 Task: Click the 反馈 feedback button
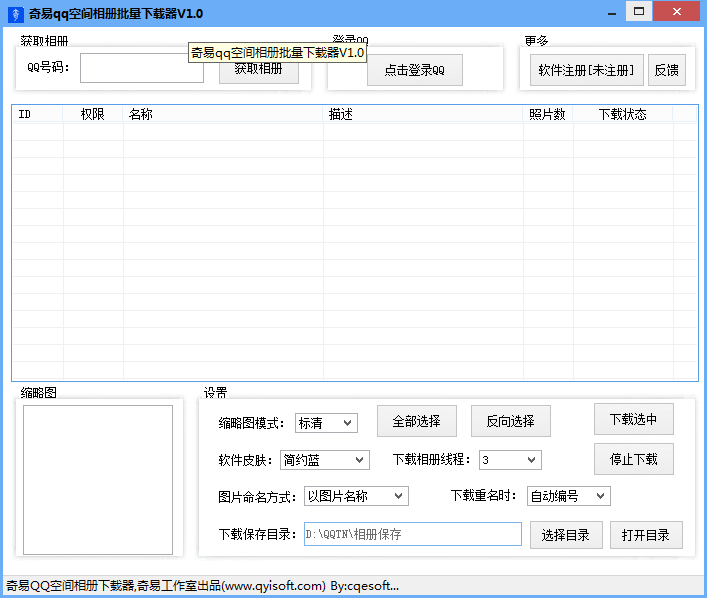coord(666,70)
